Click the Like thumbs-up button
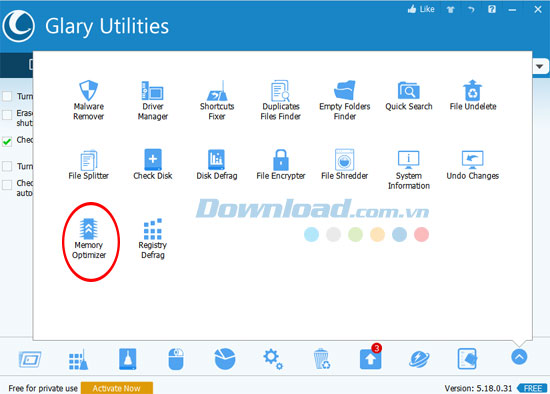 click(x=421, y=9)
